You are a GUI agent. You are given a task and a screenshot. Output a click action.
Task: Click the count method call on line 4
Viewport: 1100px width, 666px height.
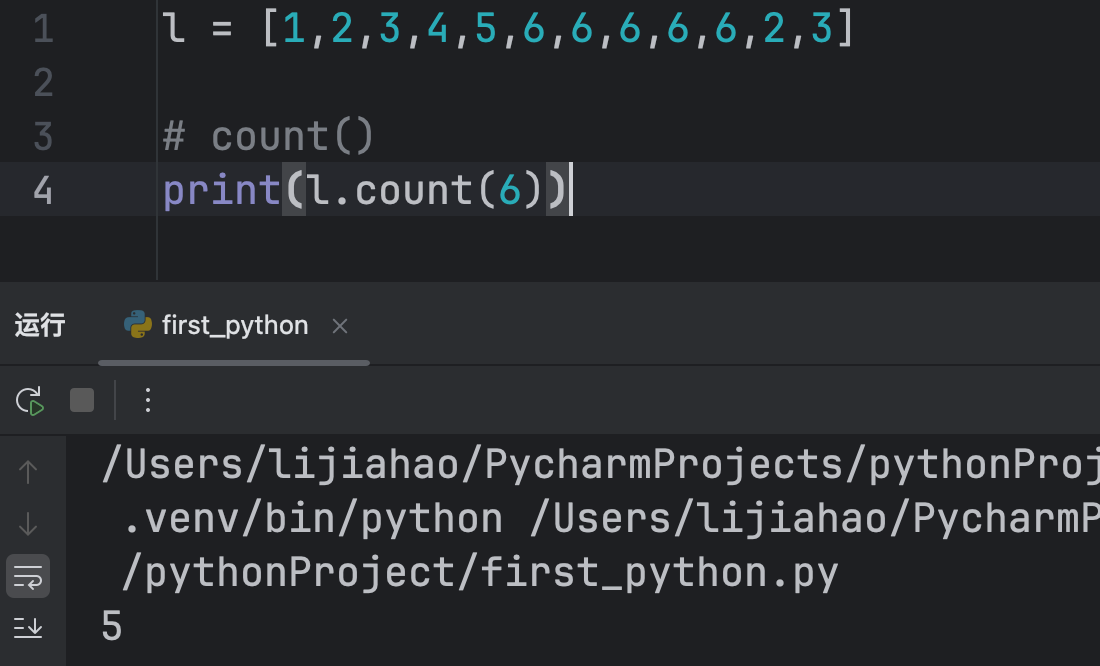[412, 189]
